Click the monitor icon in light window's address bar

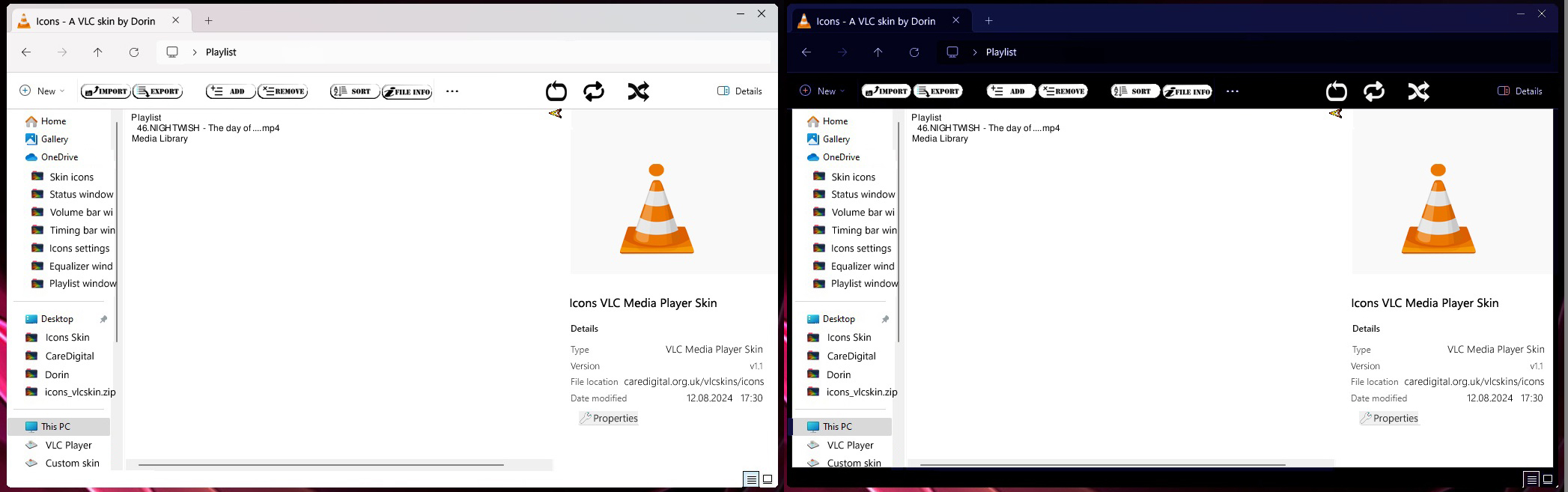click(x=172, y=52)
